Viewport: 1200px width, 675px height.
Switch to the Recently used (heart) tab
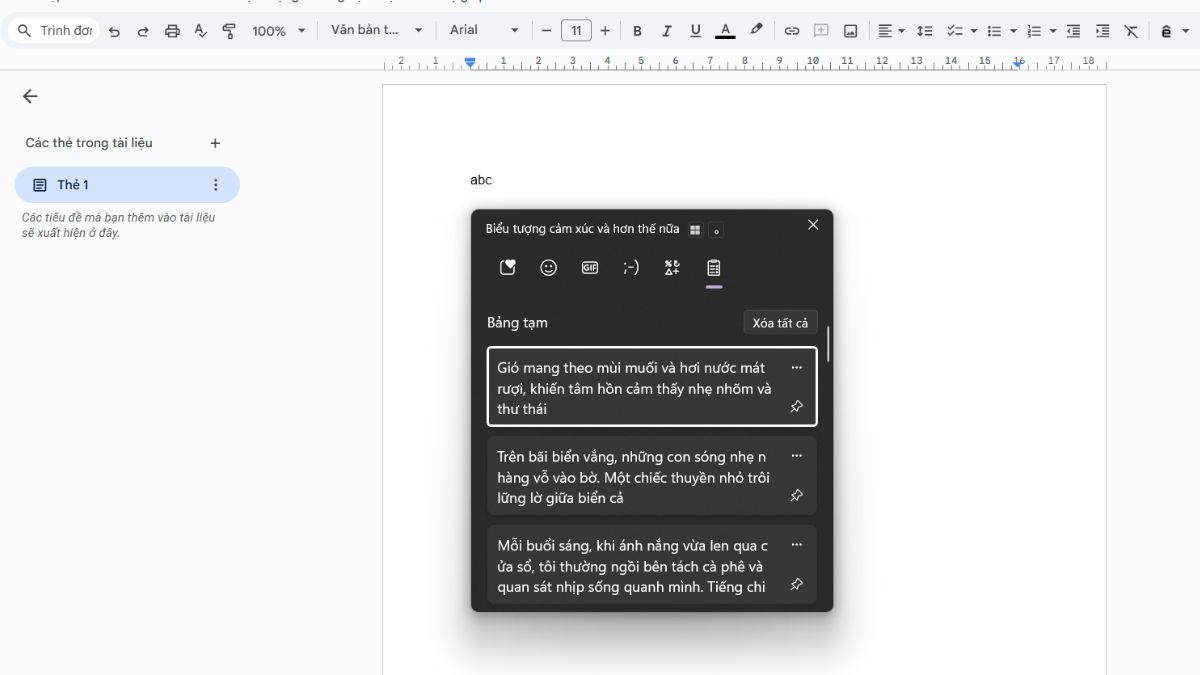(508, 267)
